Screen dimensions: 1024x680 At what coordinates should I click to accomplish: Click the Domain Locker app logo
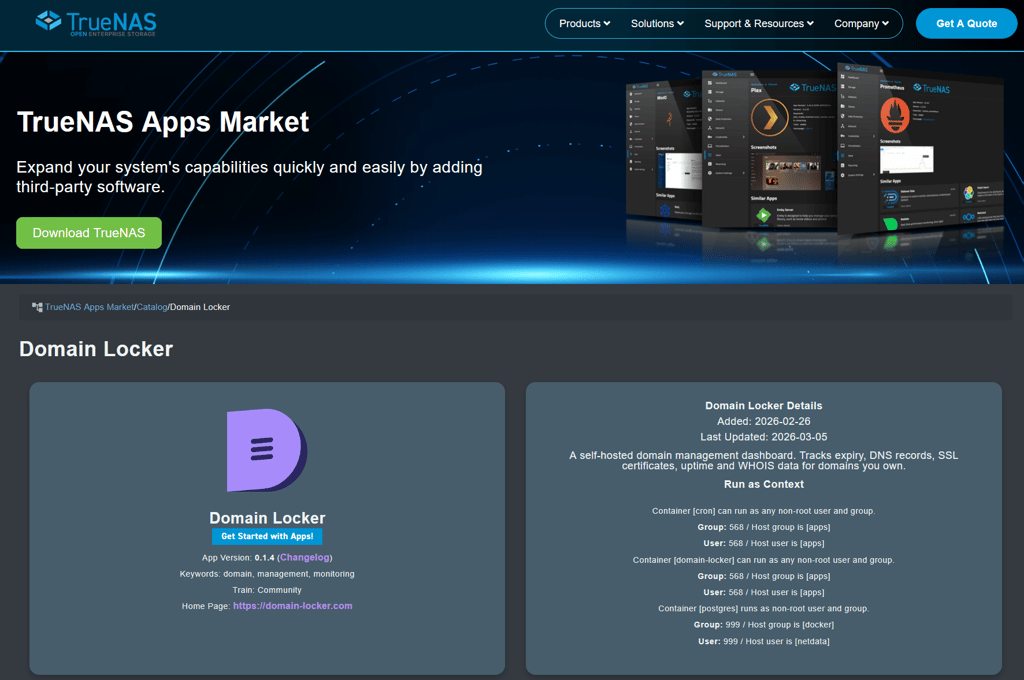267,452
